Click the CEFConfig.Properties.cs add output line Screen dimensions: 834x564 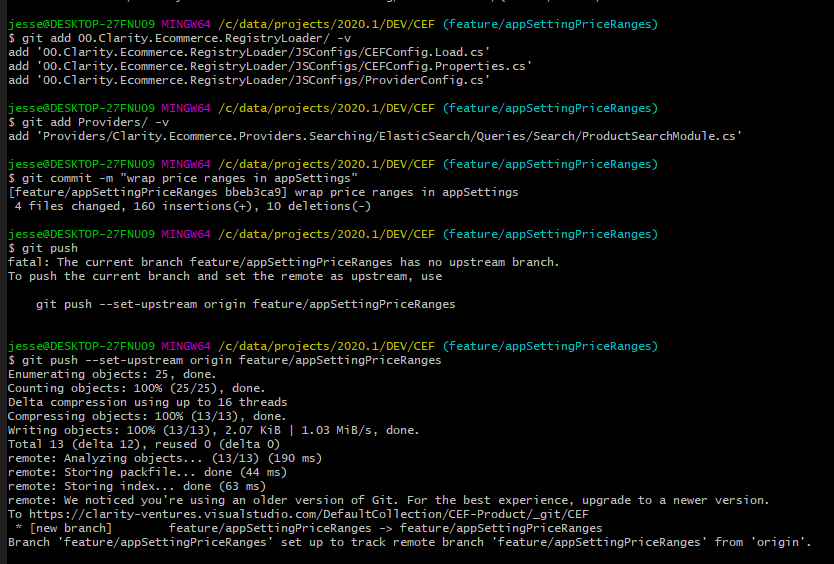[x=270, y=66]
